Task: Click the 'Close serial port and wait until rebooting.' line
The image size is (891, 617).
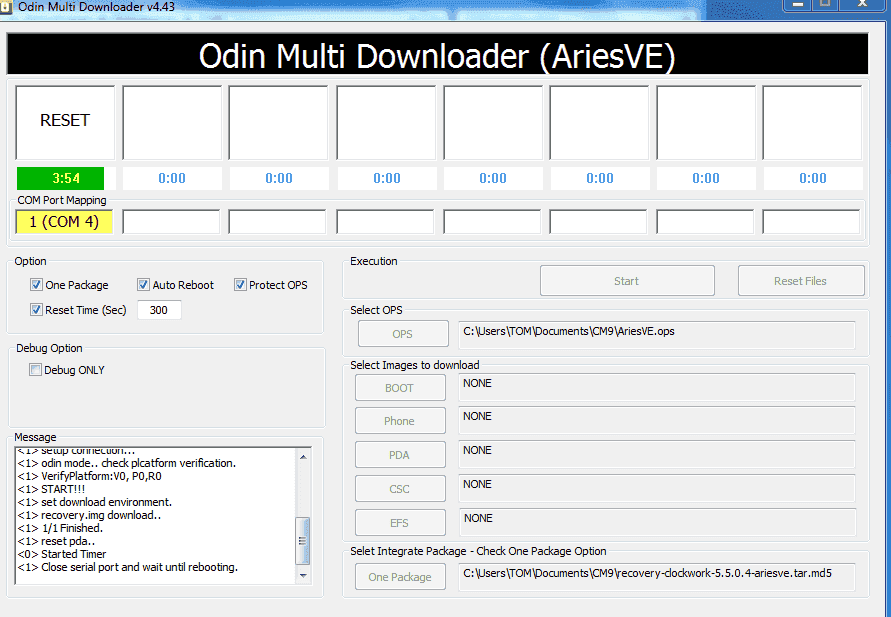Action: [x=128, y=567]
